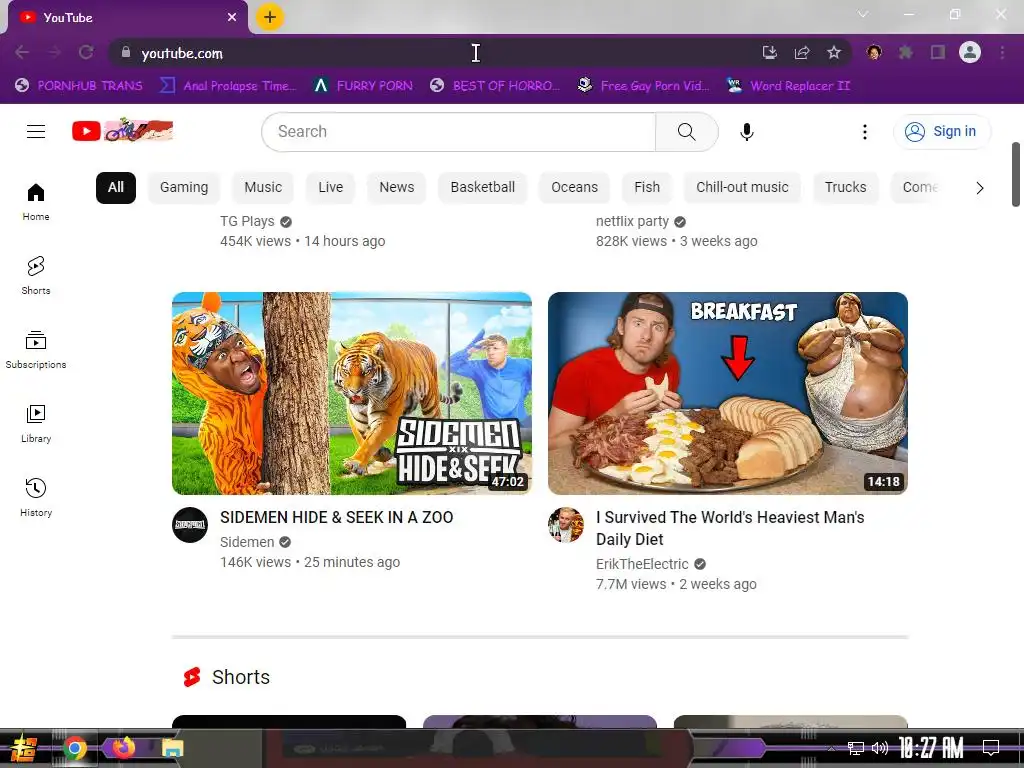Click the Sidemen channel avatar
This screenshot has height=768, width=1024.
(x=190, y=525)
